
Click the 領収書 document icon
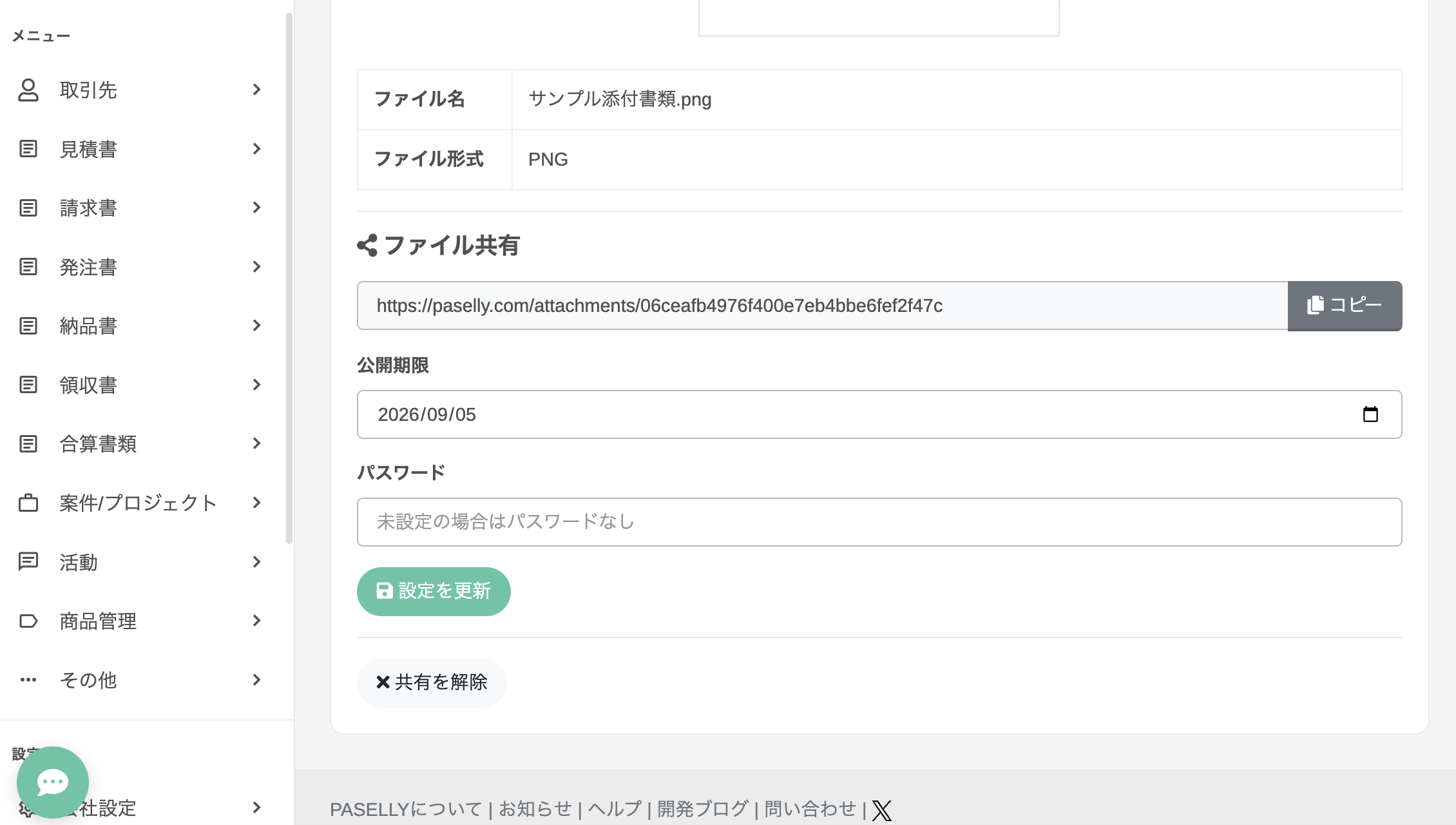pos(28,385)
